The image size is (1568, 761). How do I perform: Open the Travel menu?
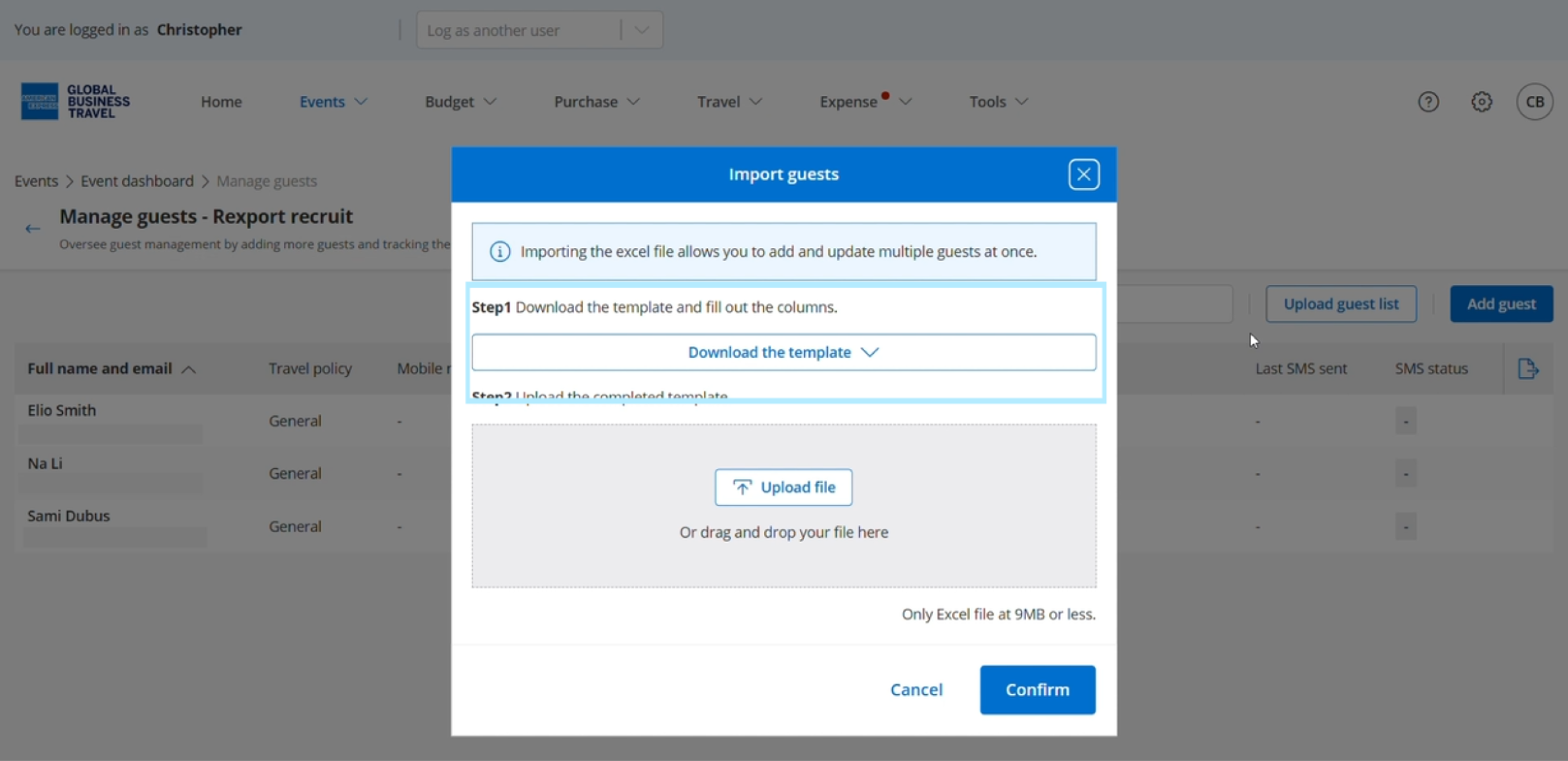tap(728, 102)
